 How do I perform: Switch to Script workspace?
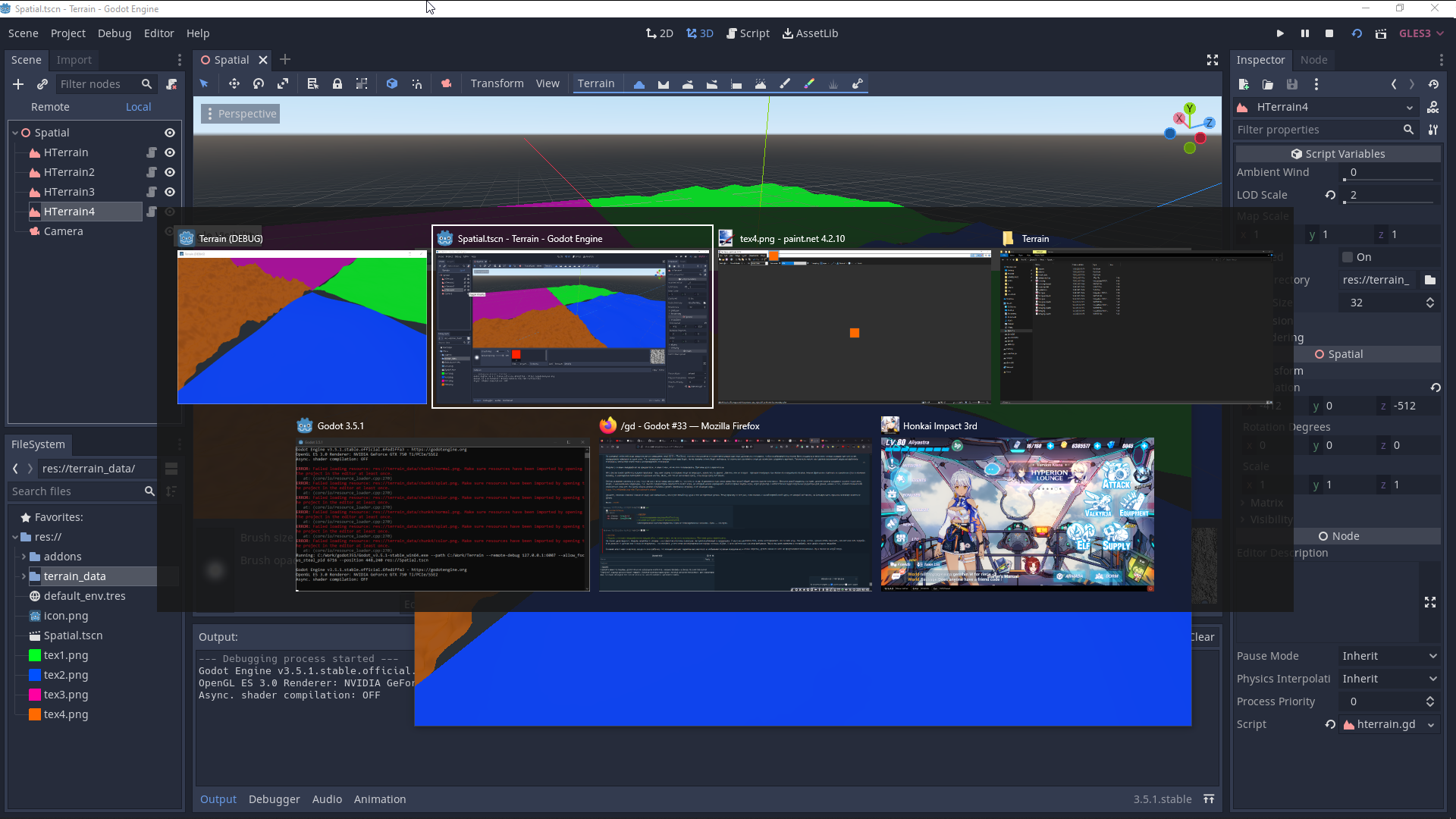748,33
